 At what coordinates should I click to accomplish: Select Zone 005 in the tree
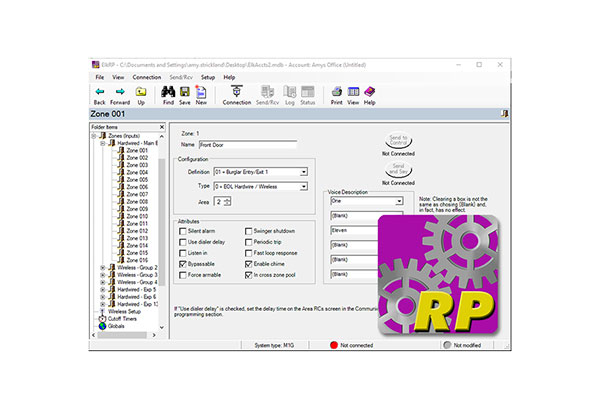pos(137,179)
